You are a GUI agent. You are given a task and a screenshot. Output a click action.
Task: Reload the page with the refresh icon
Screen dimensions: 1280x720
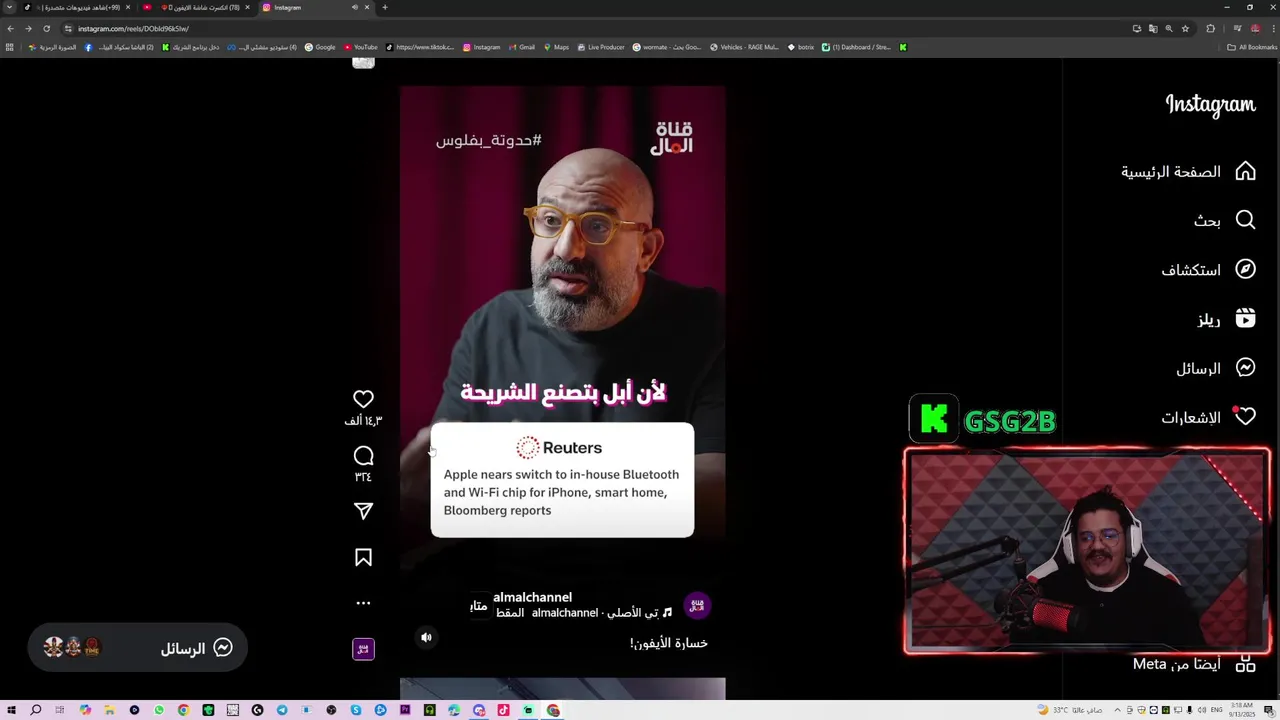46,28
